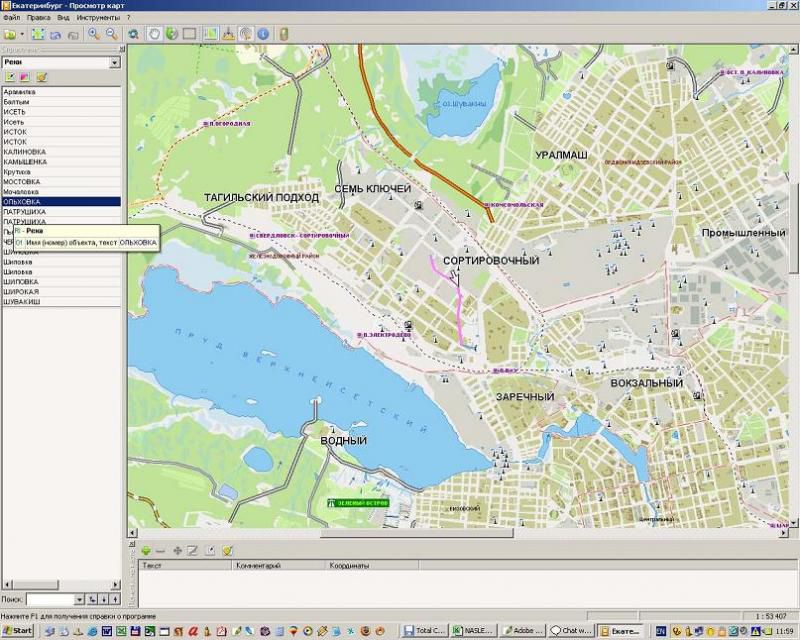Select the hand pan tool

coord(155,34)
